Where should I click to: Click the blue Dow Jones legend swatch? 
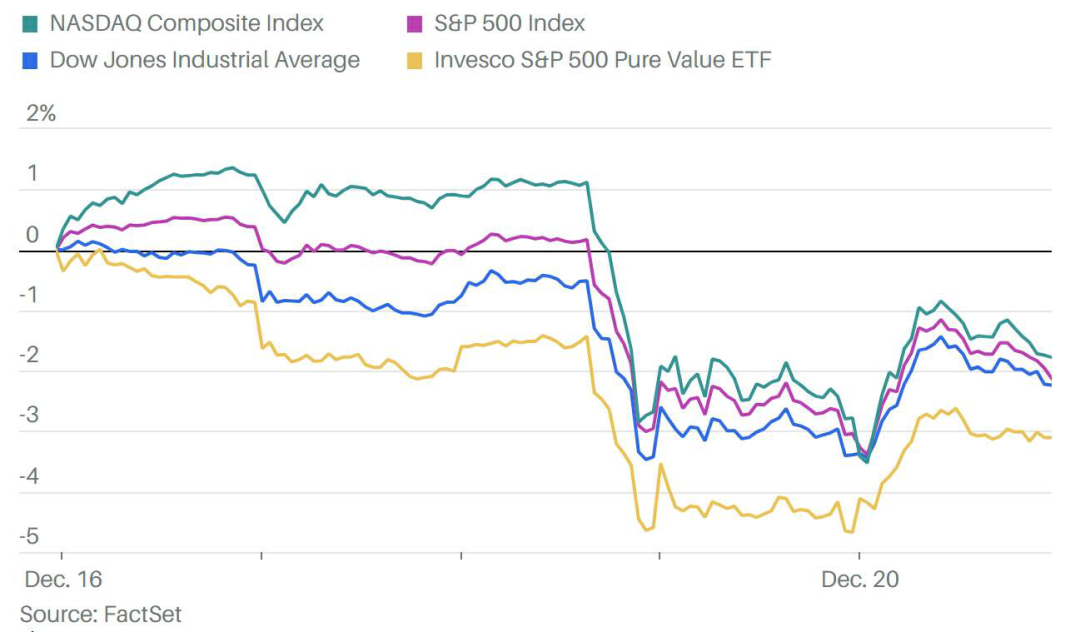30,61
